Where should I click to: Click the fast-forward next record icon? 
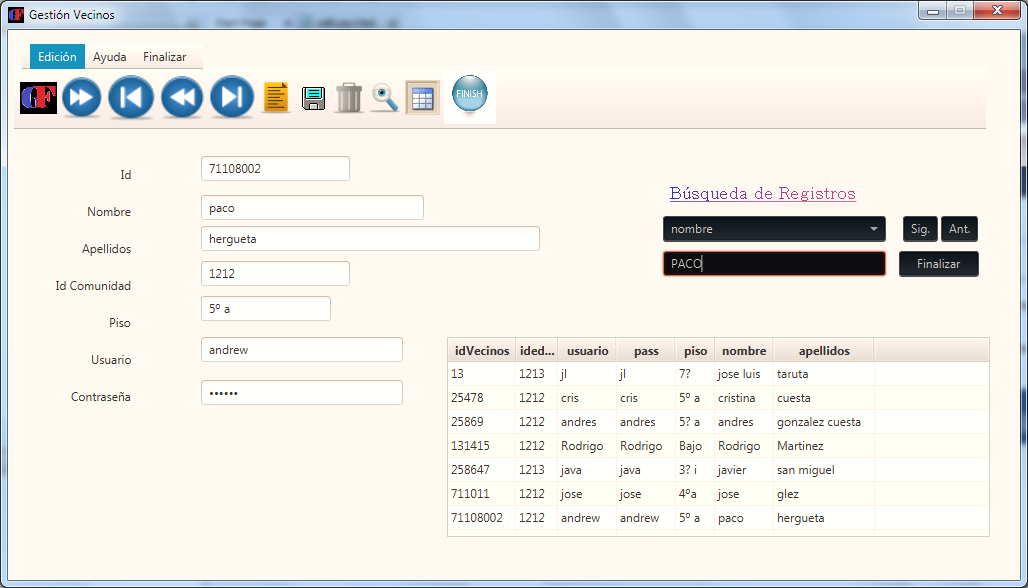tap(82, 97)
